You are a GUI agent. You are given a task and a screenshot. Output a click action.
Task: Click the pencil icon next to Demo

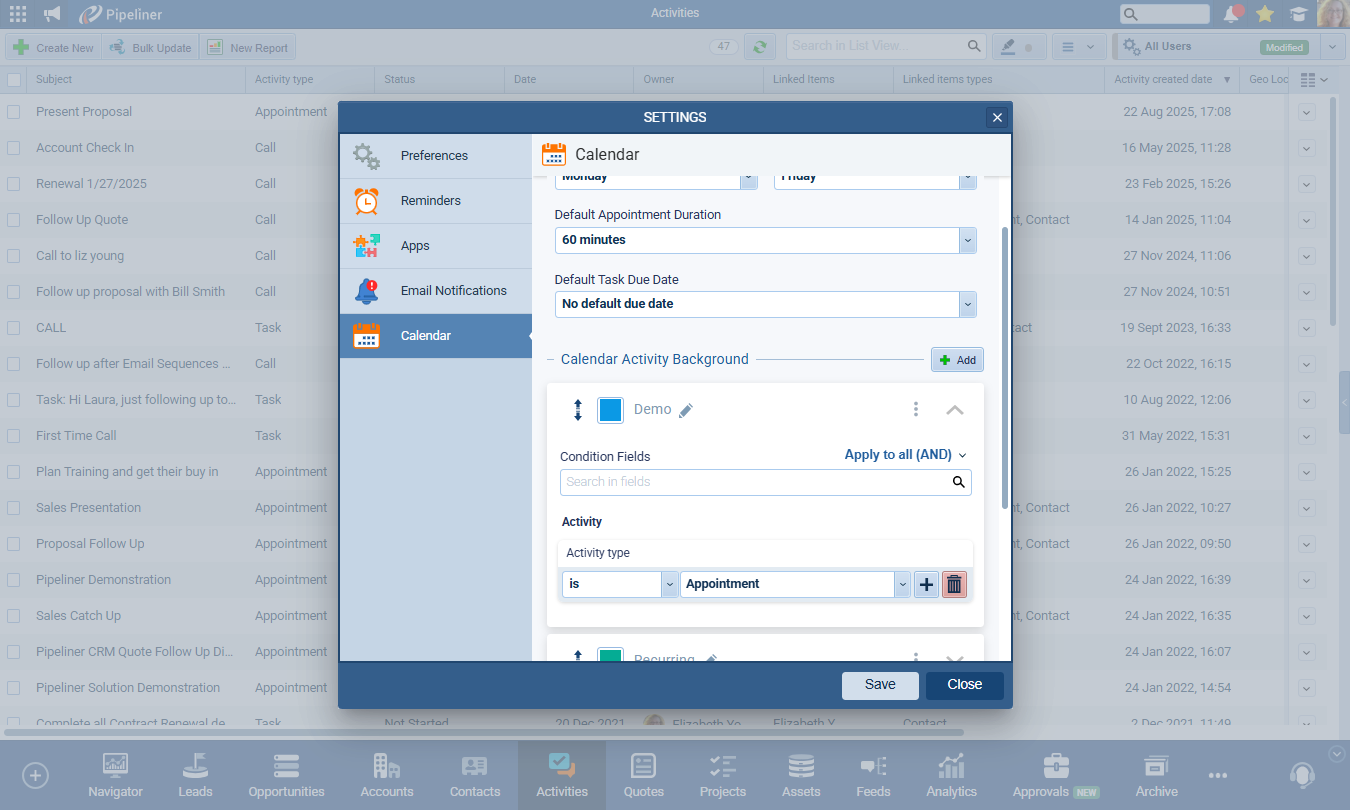tap(686, 410)
